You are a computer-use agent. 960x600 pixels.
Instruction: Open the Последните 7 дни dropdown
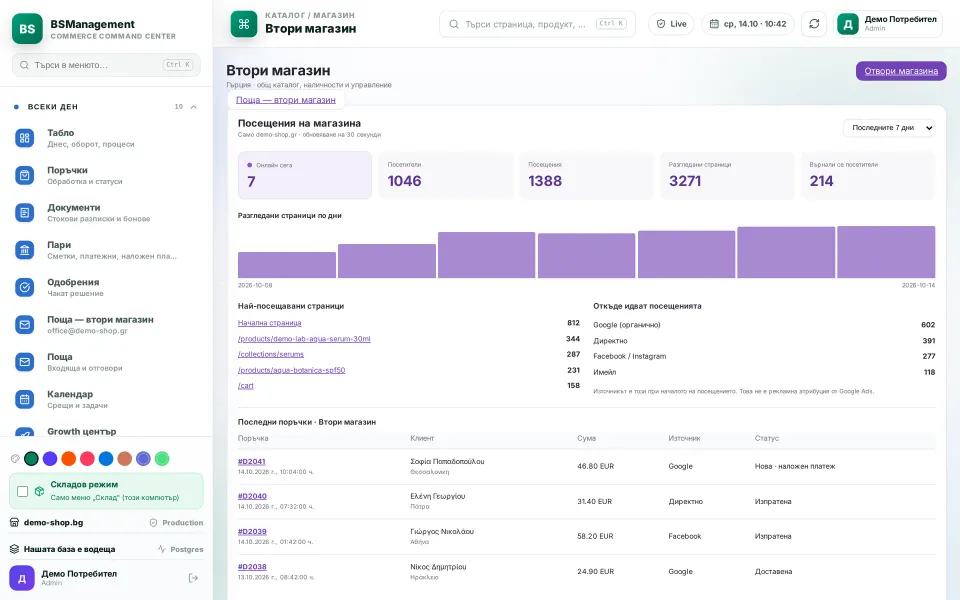889,128
